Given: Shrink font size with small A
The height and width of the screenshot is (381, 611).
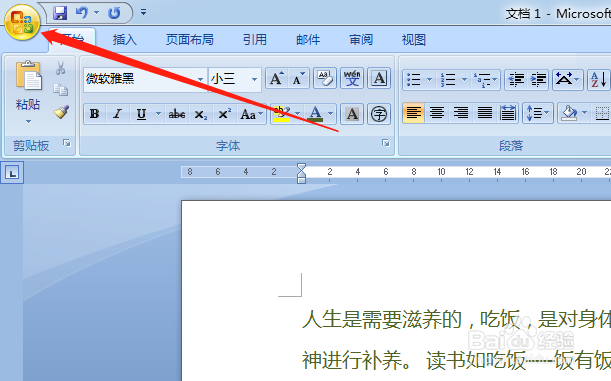Looking at the screenshot, I should tap(298, 79).
